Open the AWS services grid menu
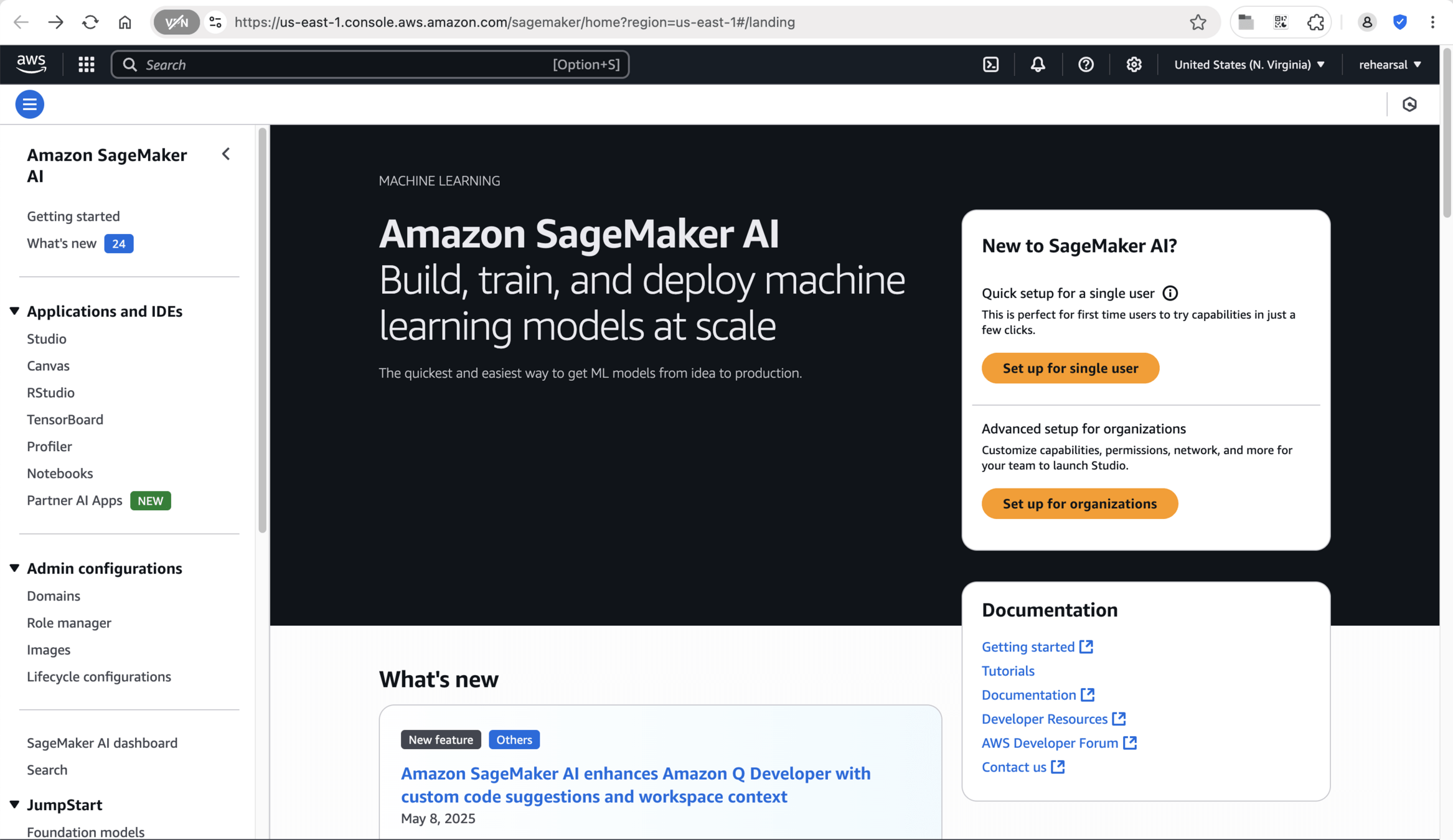 point(87,65)
